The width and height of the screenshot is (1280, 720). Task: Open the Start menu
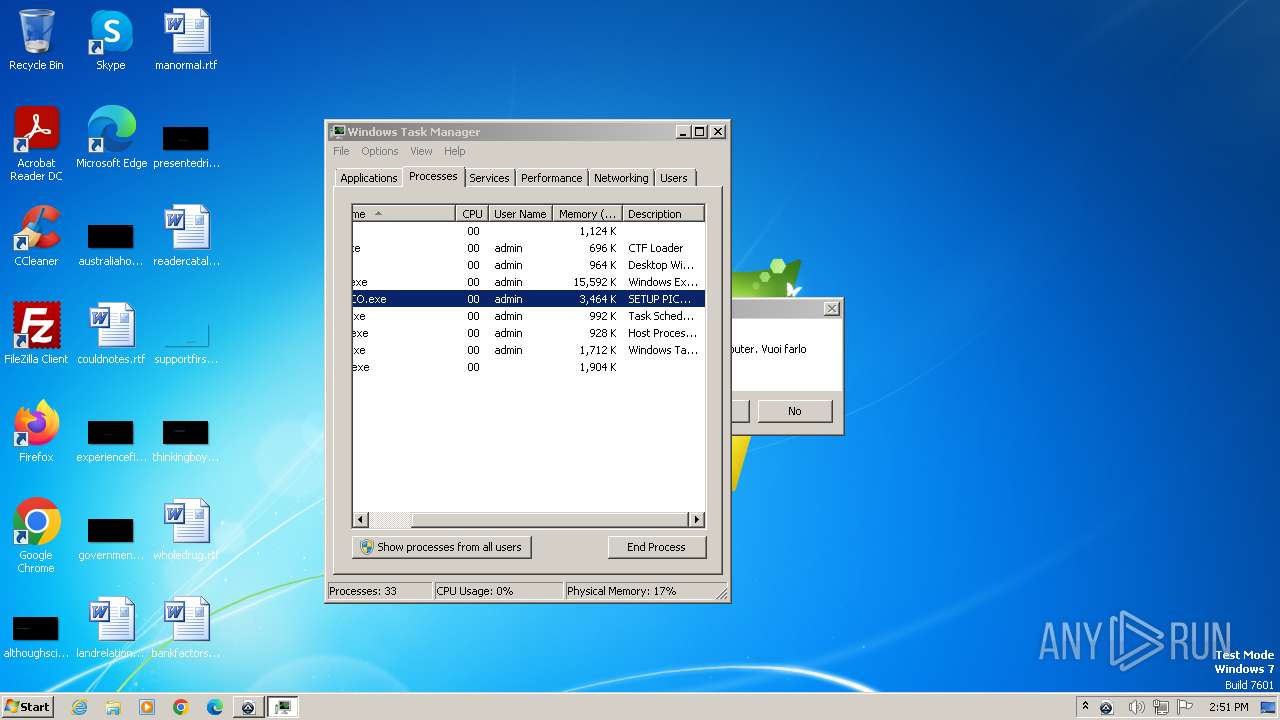click(28, 707)
